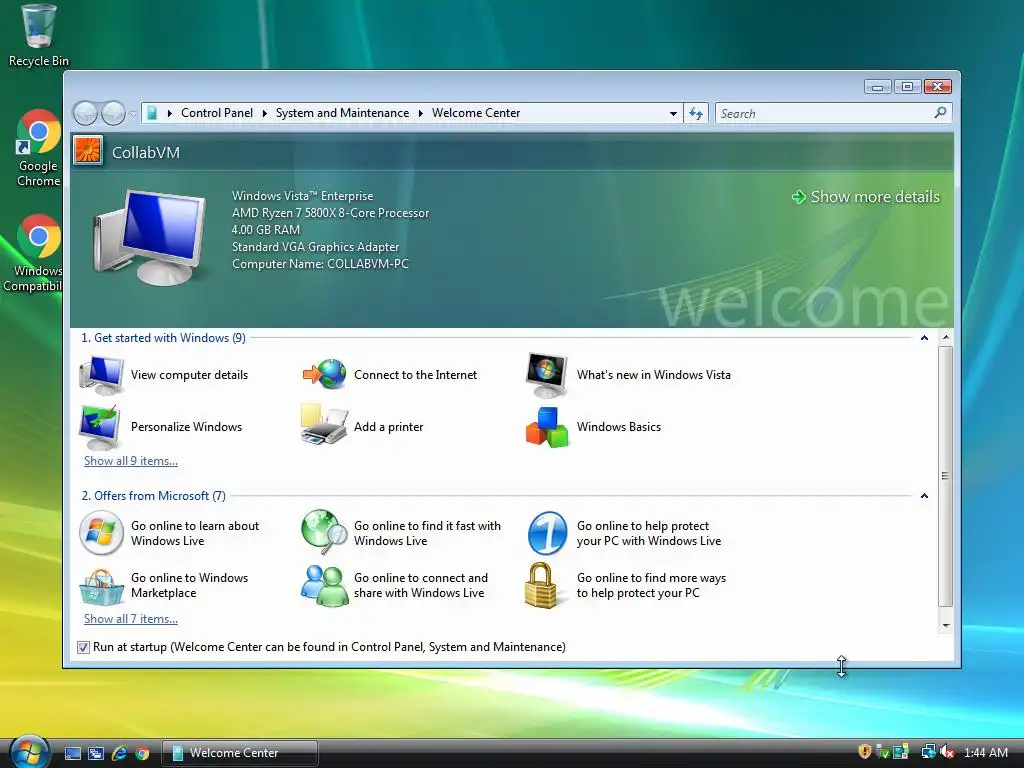Image resolution: width=1024 pixels, height=768 pixels.
Task: Select the Personalize Windows icon
Action: [x=100, y=426]
